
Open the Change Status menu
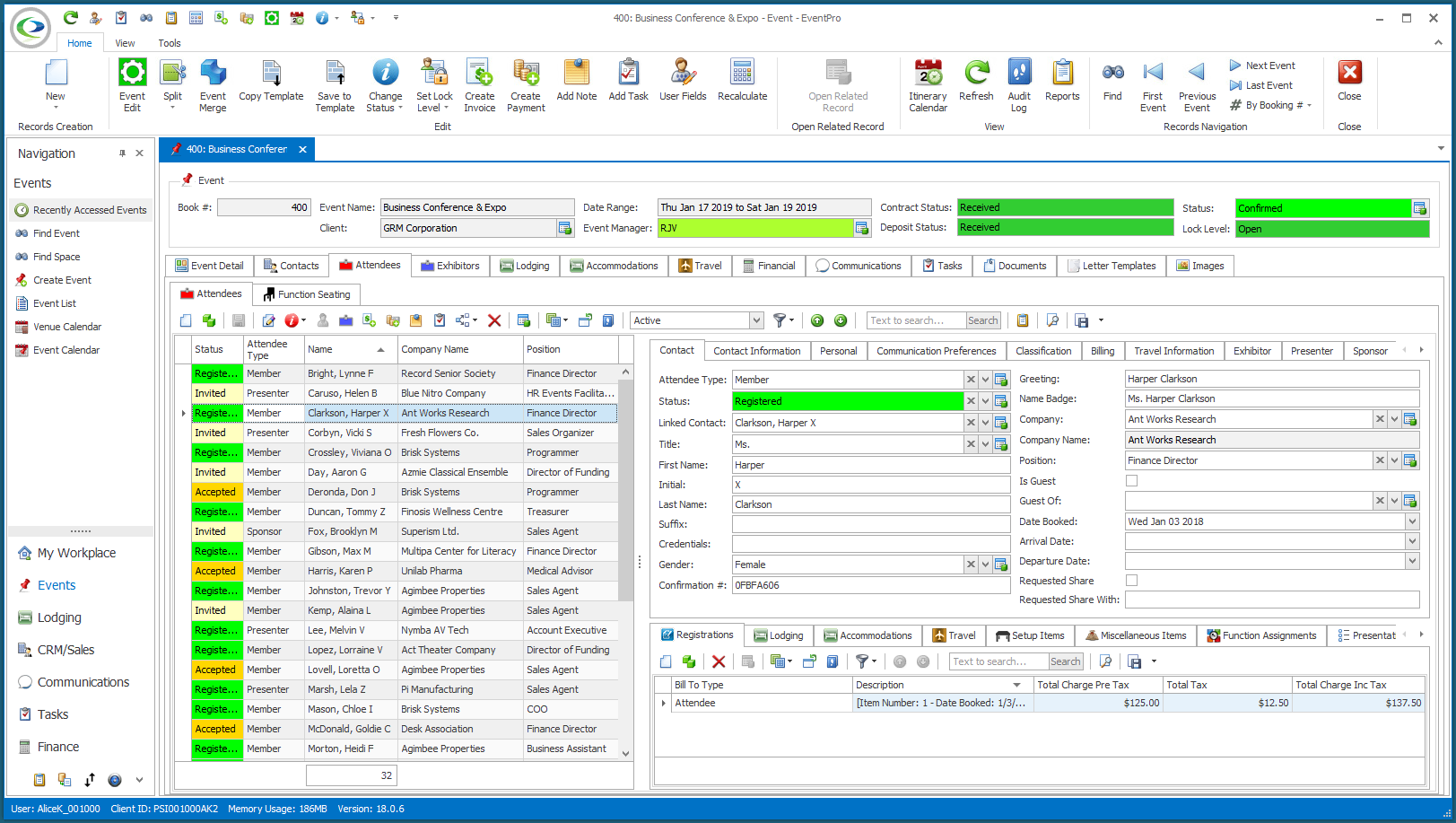(x=385, y=86)
